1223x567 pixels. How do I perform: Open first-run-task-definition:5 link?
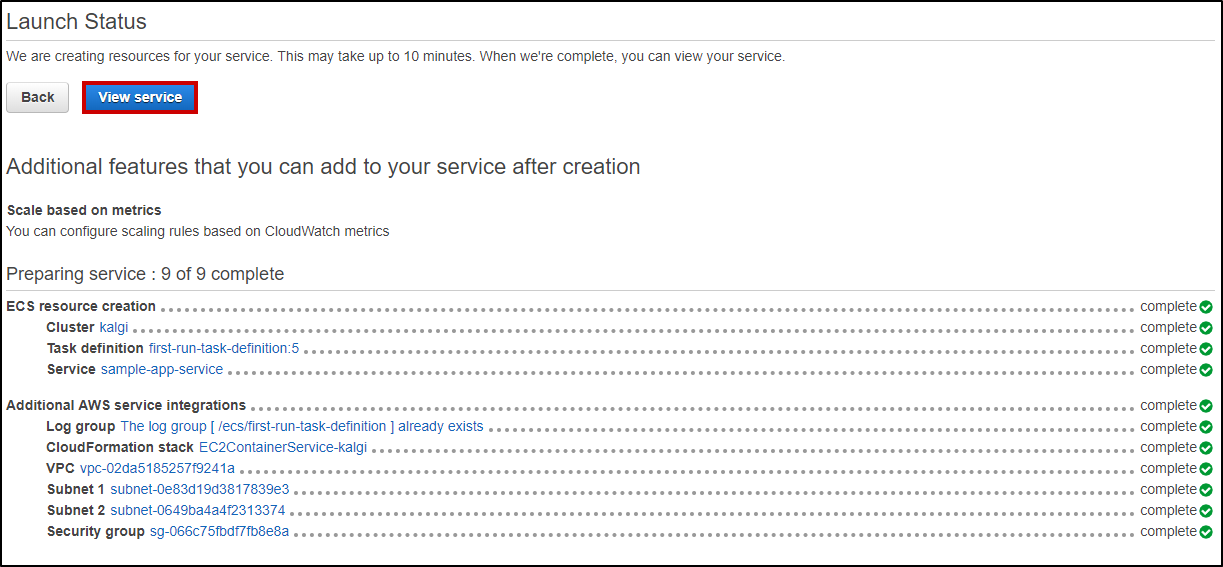pyautogui.click(x=224, y=349)
